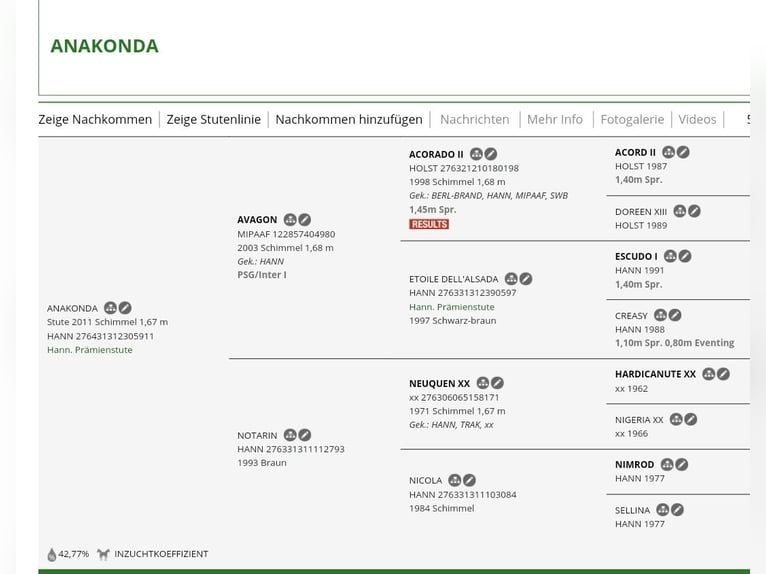Click the ANAKONDA page heading
This screenshot has height=574, width=766.
(104, 46)
